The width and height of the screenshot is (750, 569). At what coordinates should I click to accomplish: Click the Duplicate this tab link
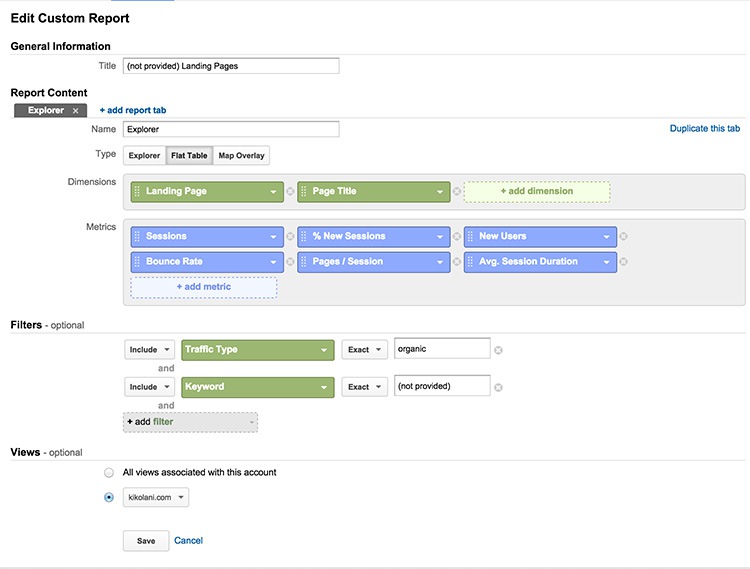click(x=705, y=128)
